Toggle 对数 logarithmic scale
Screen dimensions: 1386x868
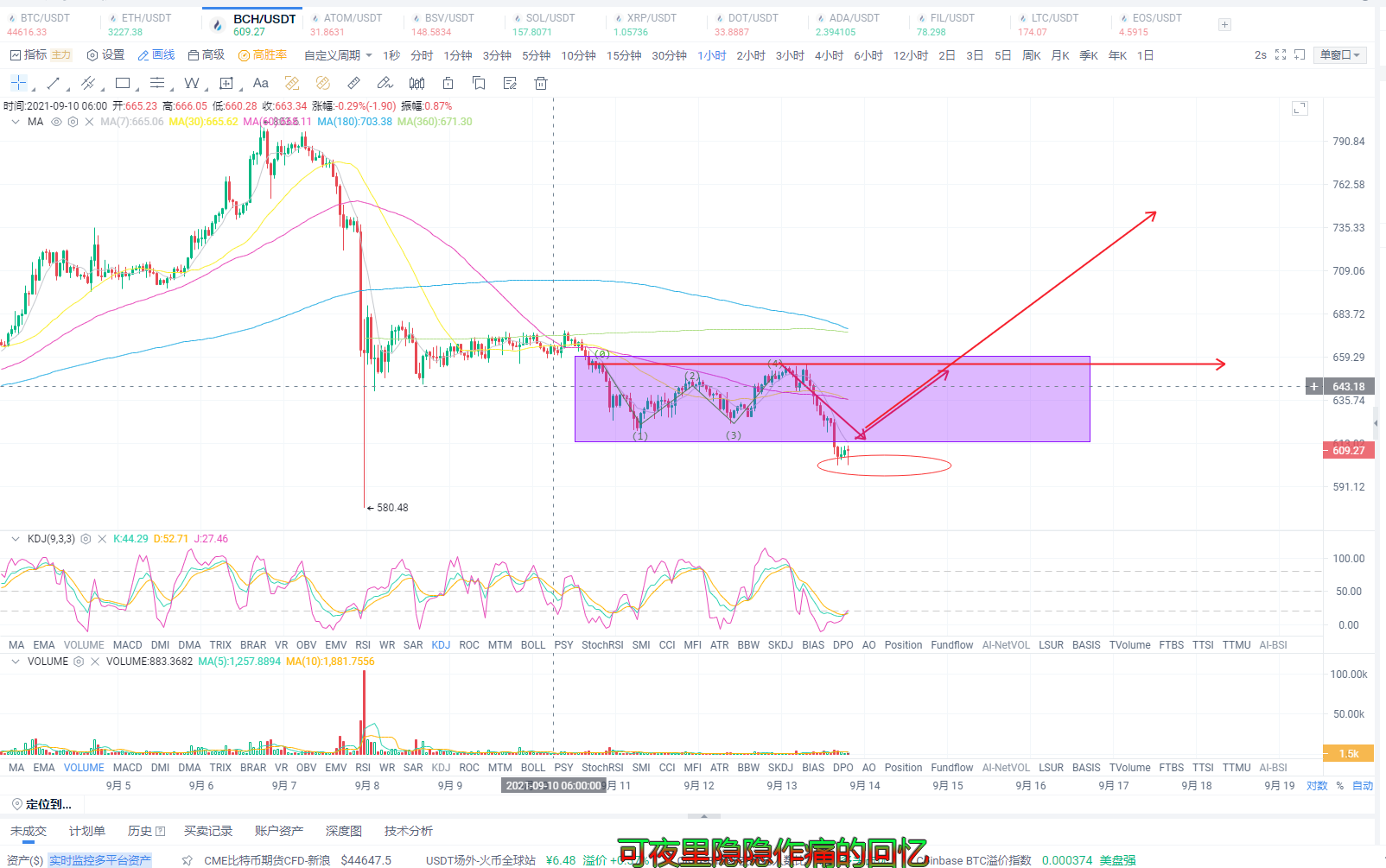point(1317,786)
